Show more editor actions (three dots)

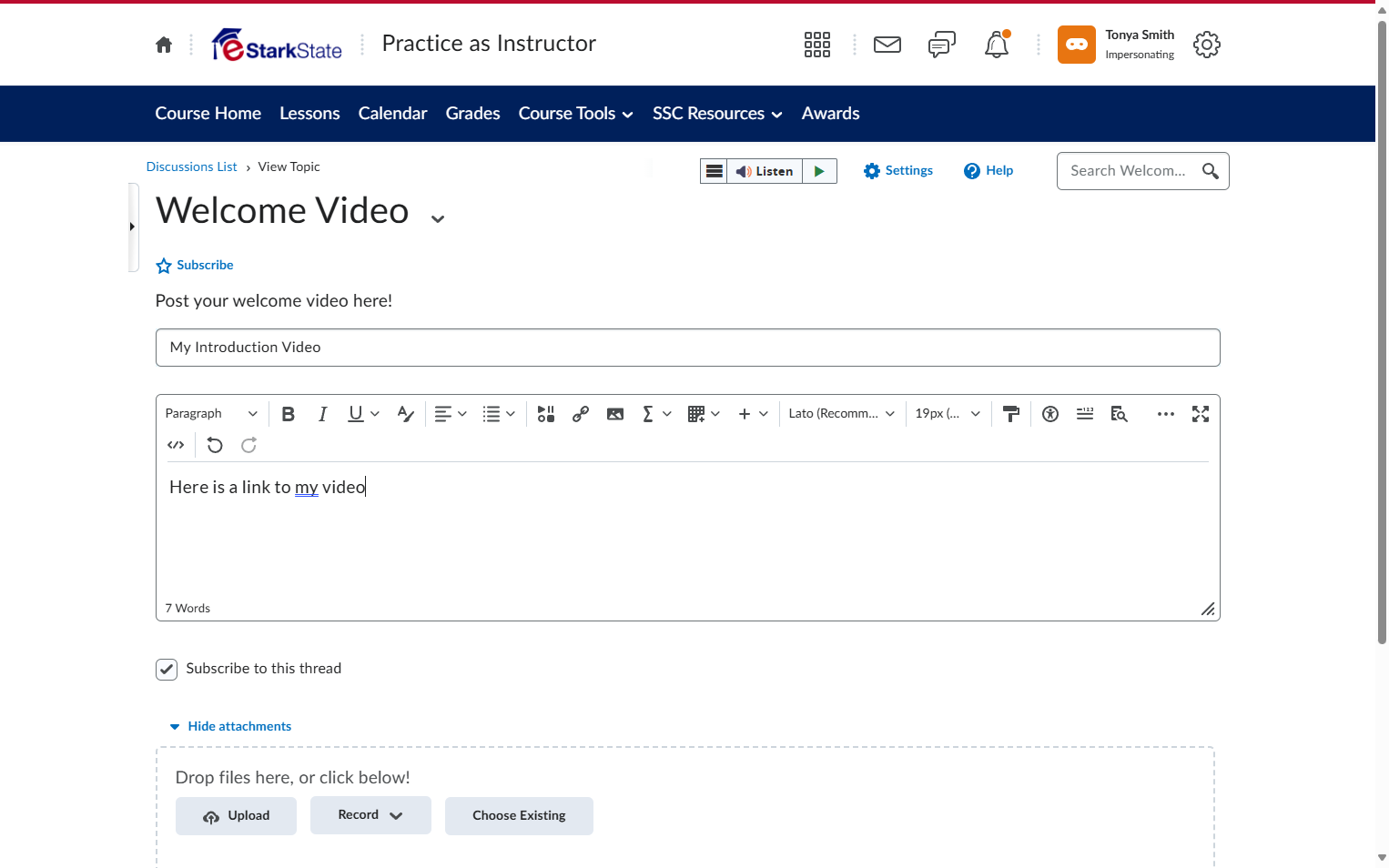pos(1166,414)
